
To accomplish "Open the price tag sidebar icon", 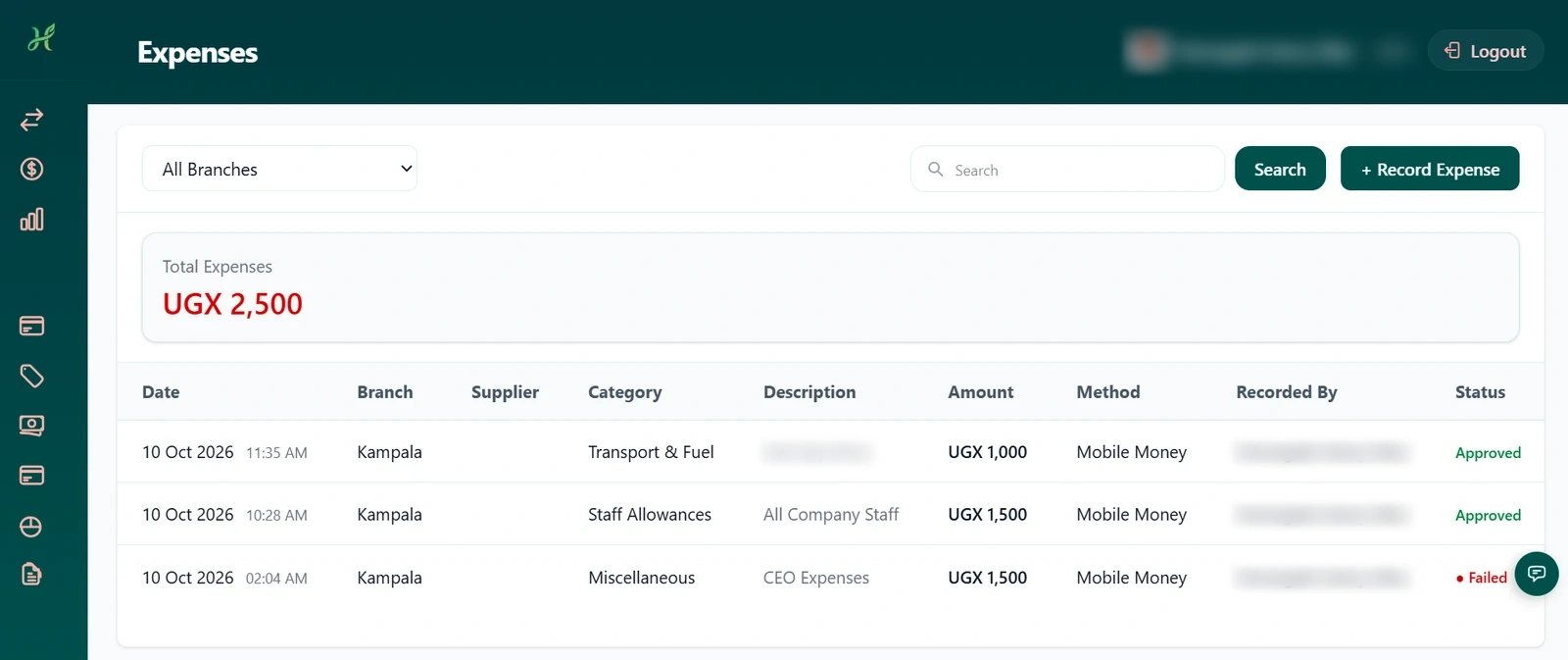I will 31,376.
